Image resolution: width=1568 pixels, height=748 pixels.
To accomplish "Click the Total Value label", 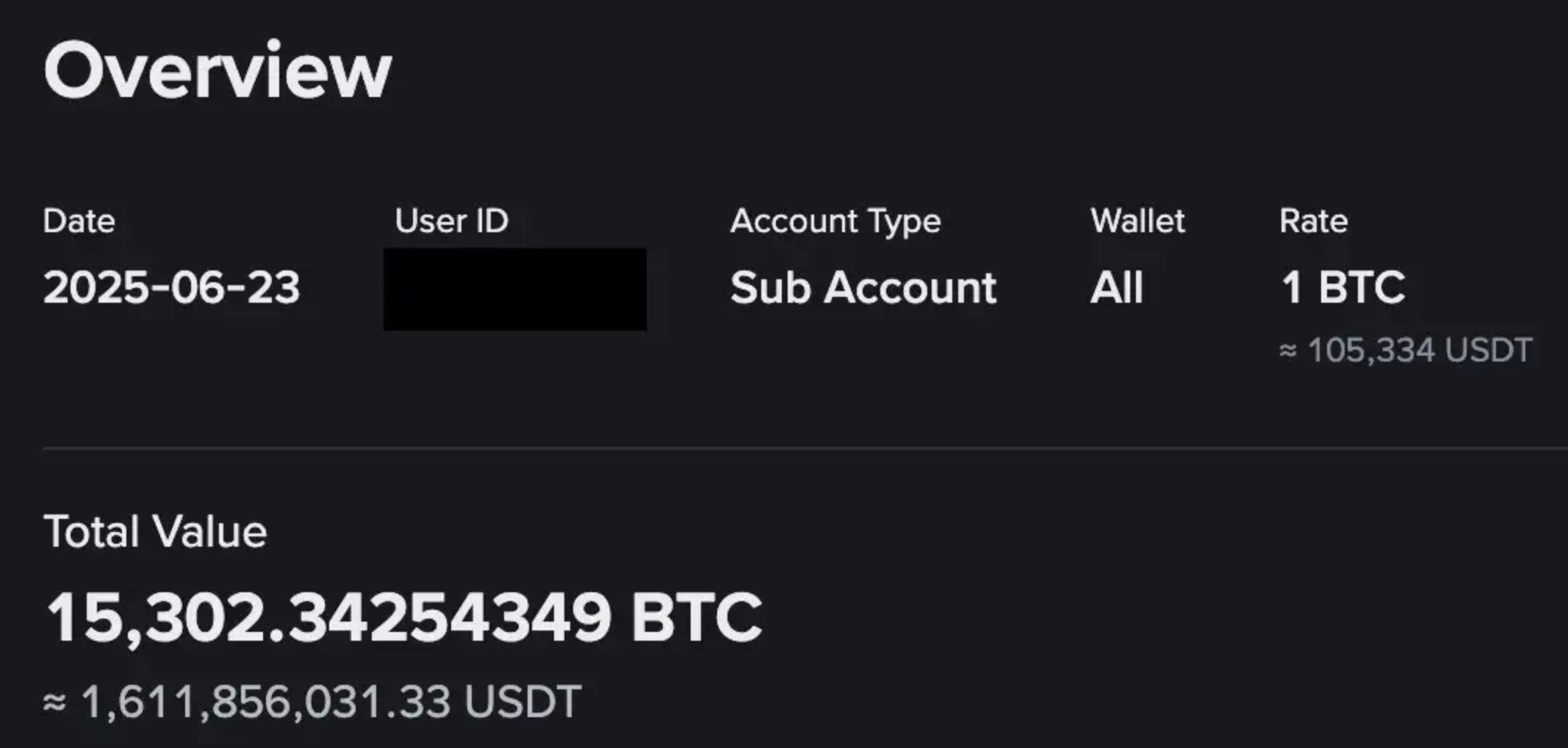I will coord(155,531).
